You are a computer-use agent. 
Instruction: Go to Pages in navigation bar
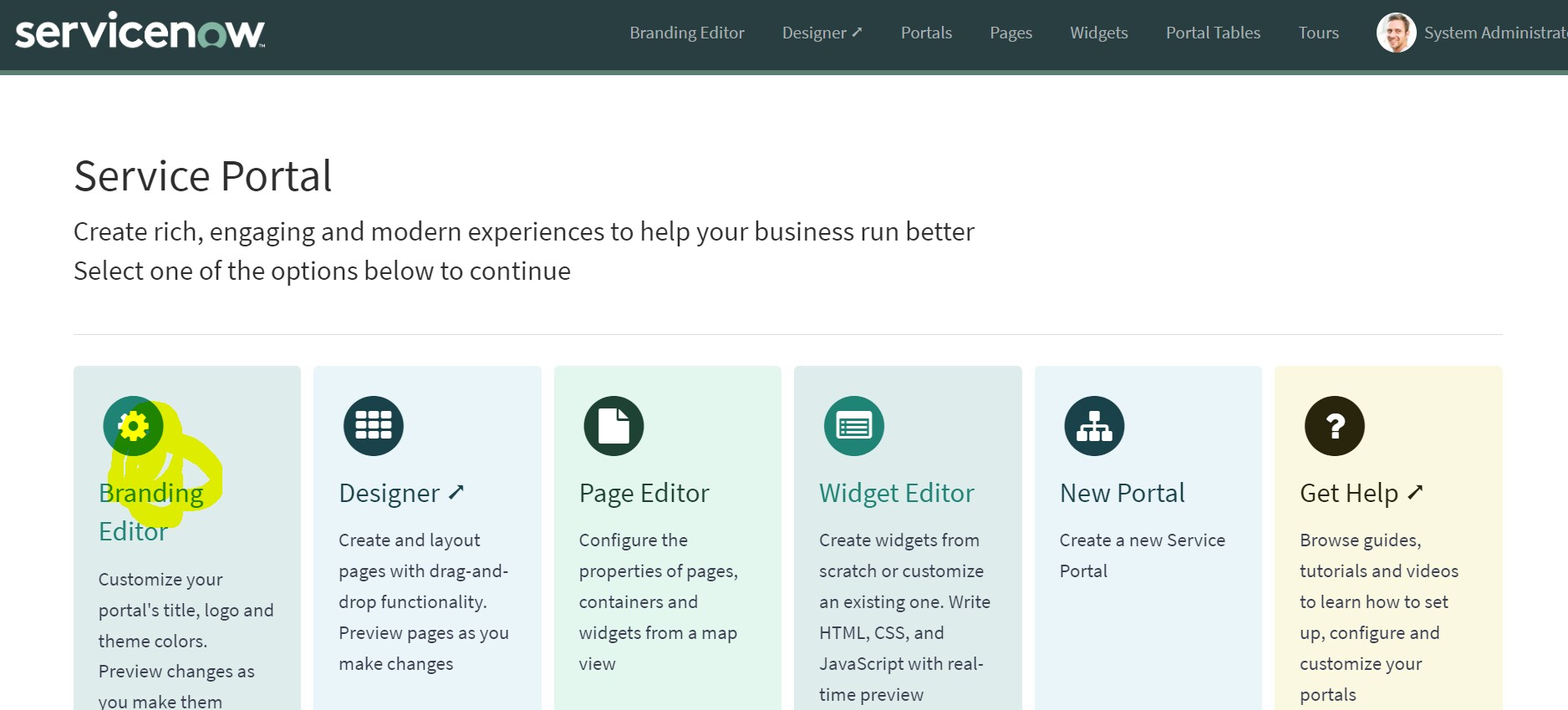tap(1011, 33)
